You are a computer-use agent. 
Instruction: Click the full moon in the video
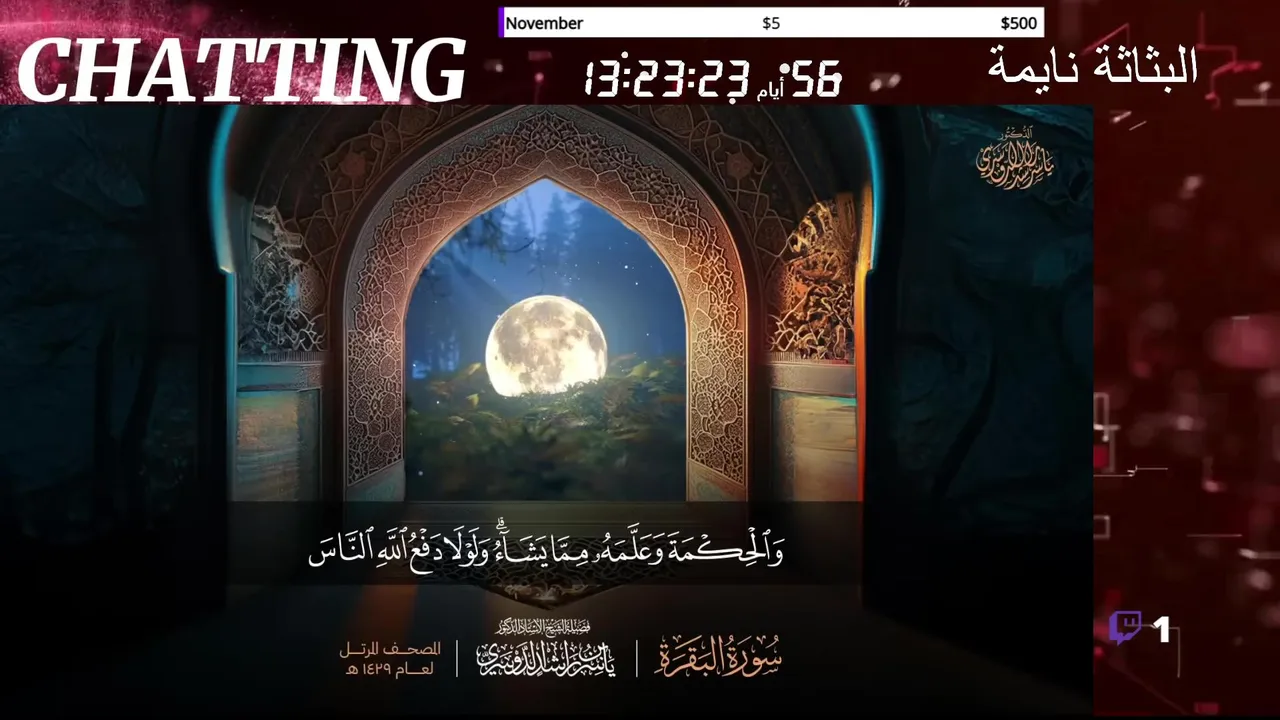click(x=546, y=346)
